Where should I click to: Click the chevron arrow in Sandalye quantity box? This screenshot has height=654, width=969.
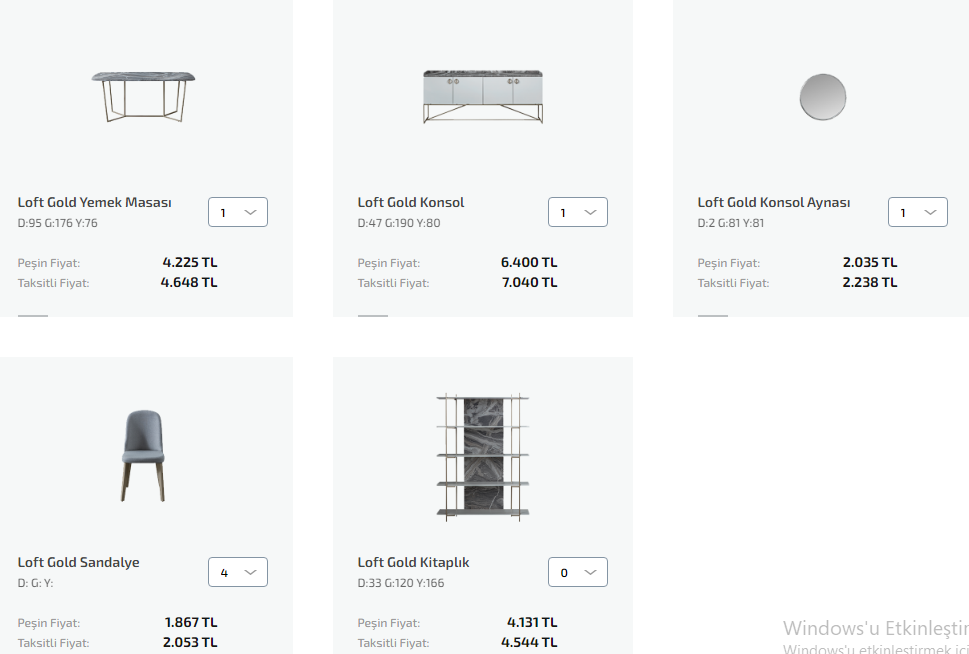coord(250,572)
